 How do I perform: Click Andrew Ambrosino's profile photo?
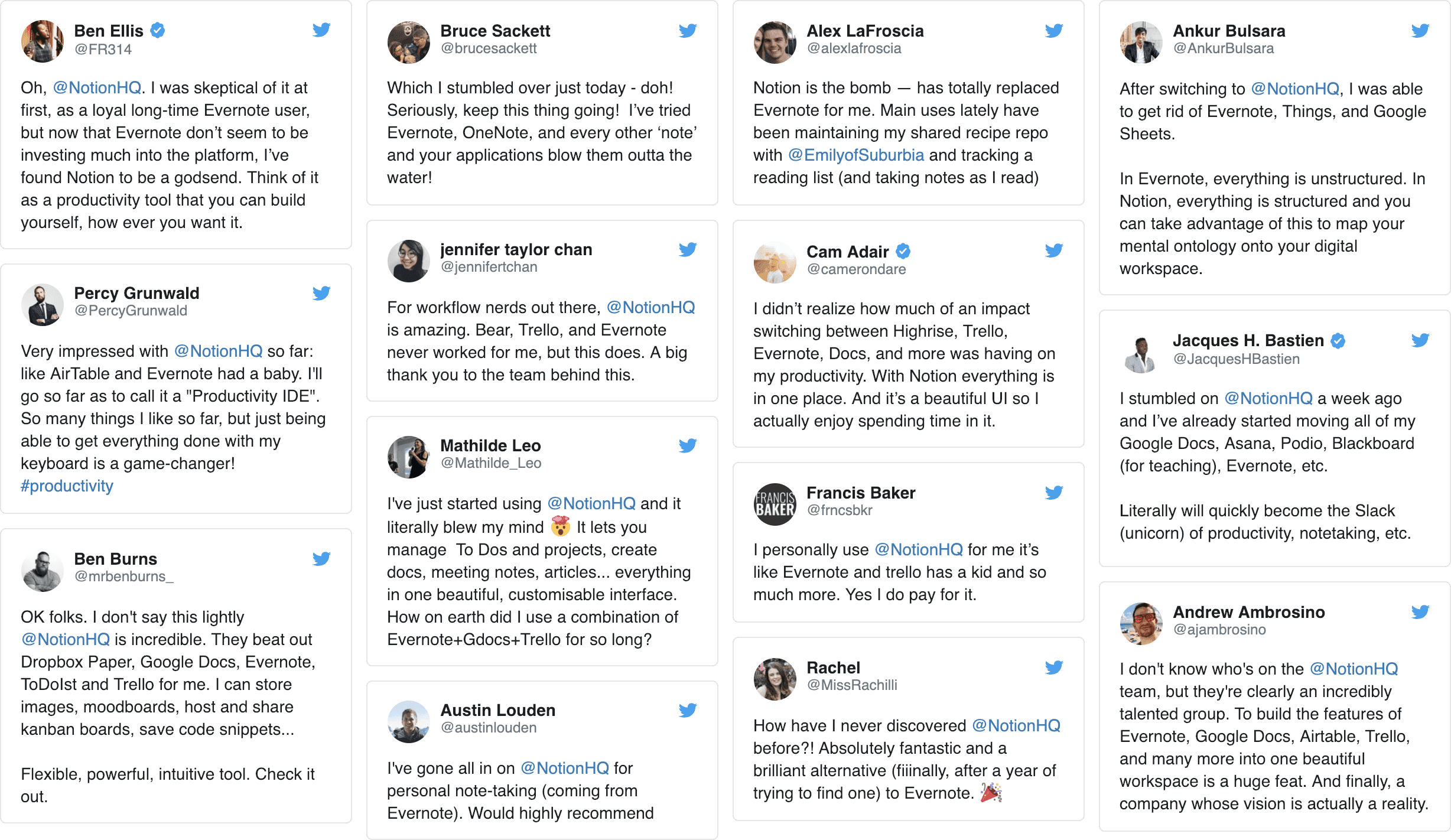point(1140,623)
